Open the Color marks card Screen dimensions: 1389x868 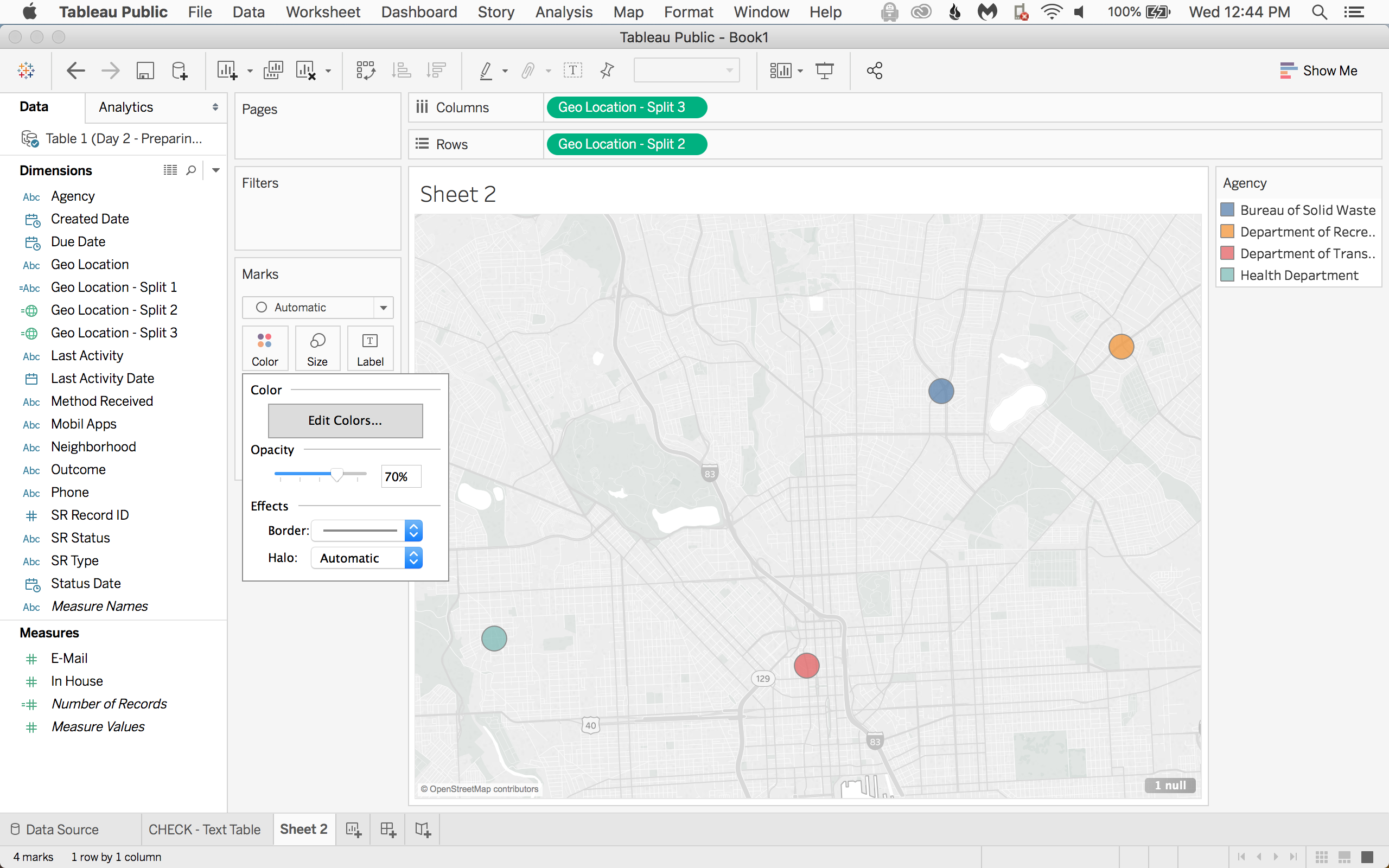[x=265, y=348]
